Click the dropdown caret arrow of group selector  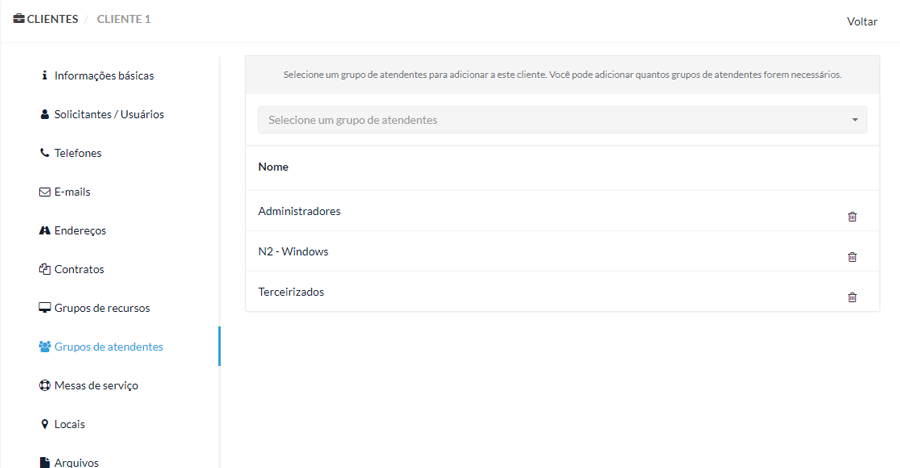855,120
